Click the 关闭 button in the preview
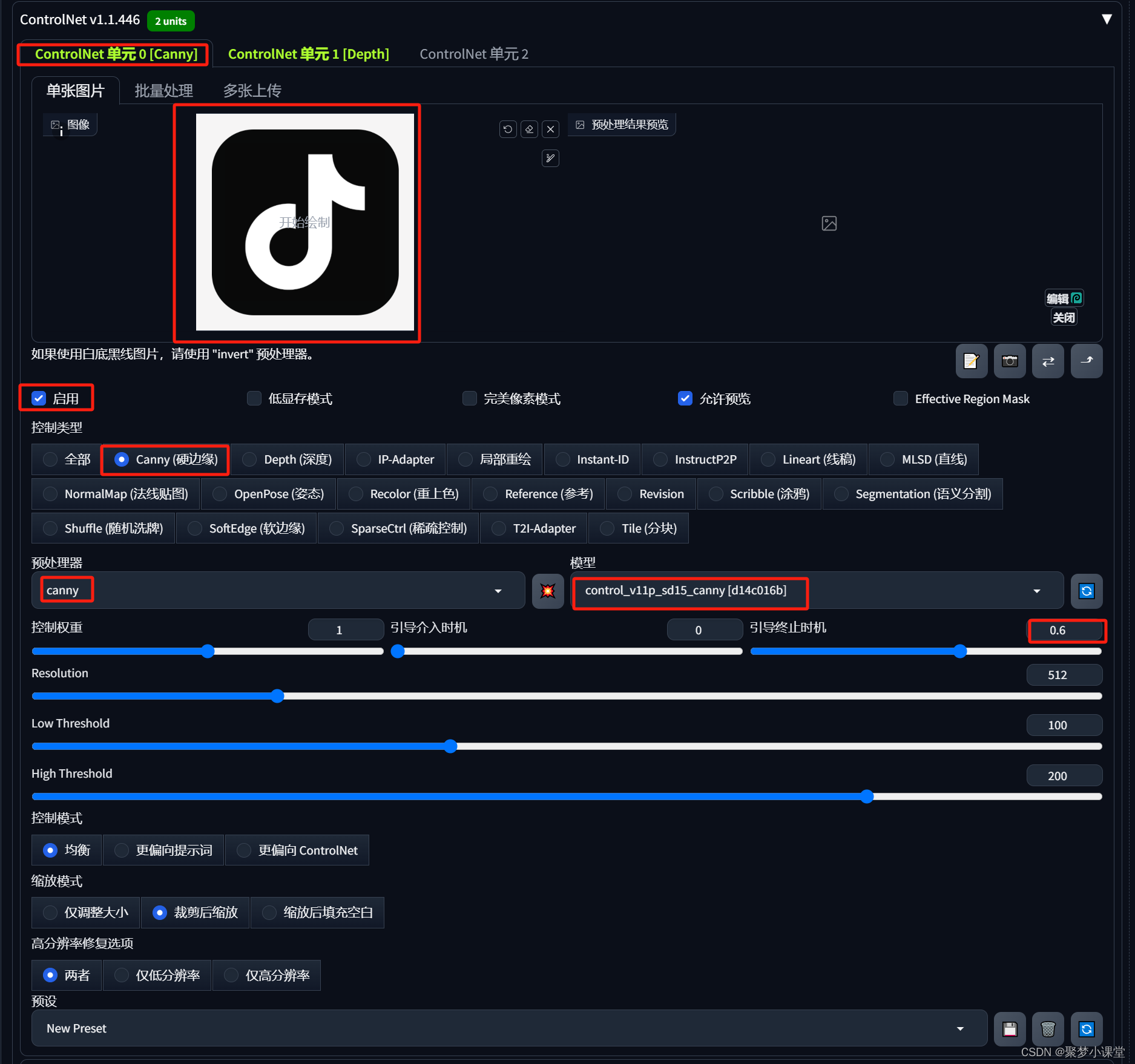This screenshot has height=1064, width=1135. 1064,318
